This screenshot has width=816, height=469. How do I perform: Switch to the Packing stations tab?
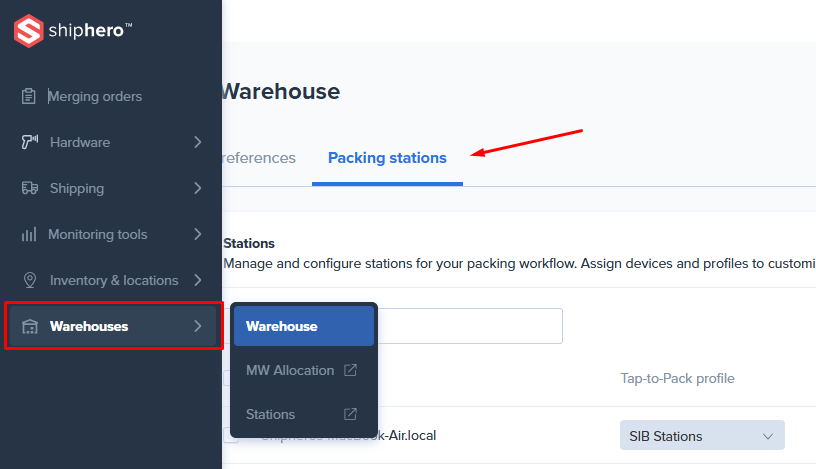(387, 158)
